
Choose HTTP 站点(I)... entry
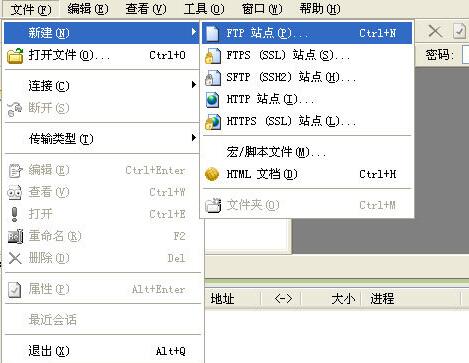point(307,99)
